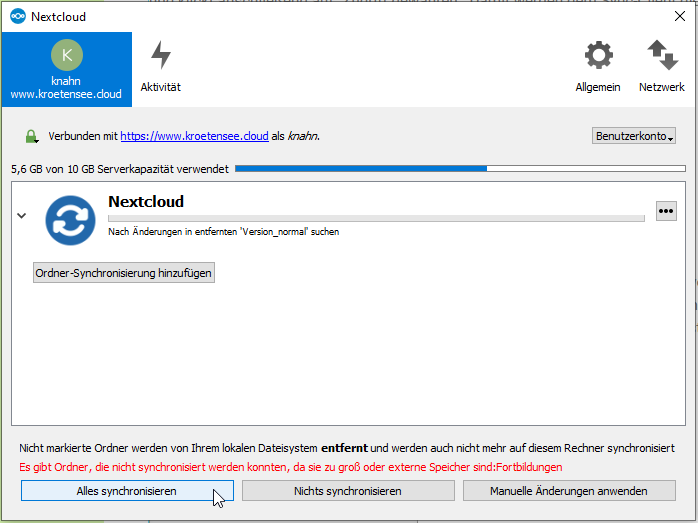Click the knahn avatar circle
This screenshot has height=523, width=698.
click(67, 55)
